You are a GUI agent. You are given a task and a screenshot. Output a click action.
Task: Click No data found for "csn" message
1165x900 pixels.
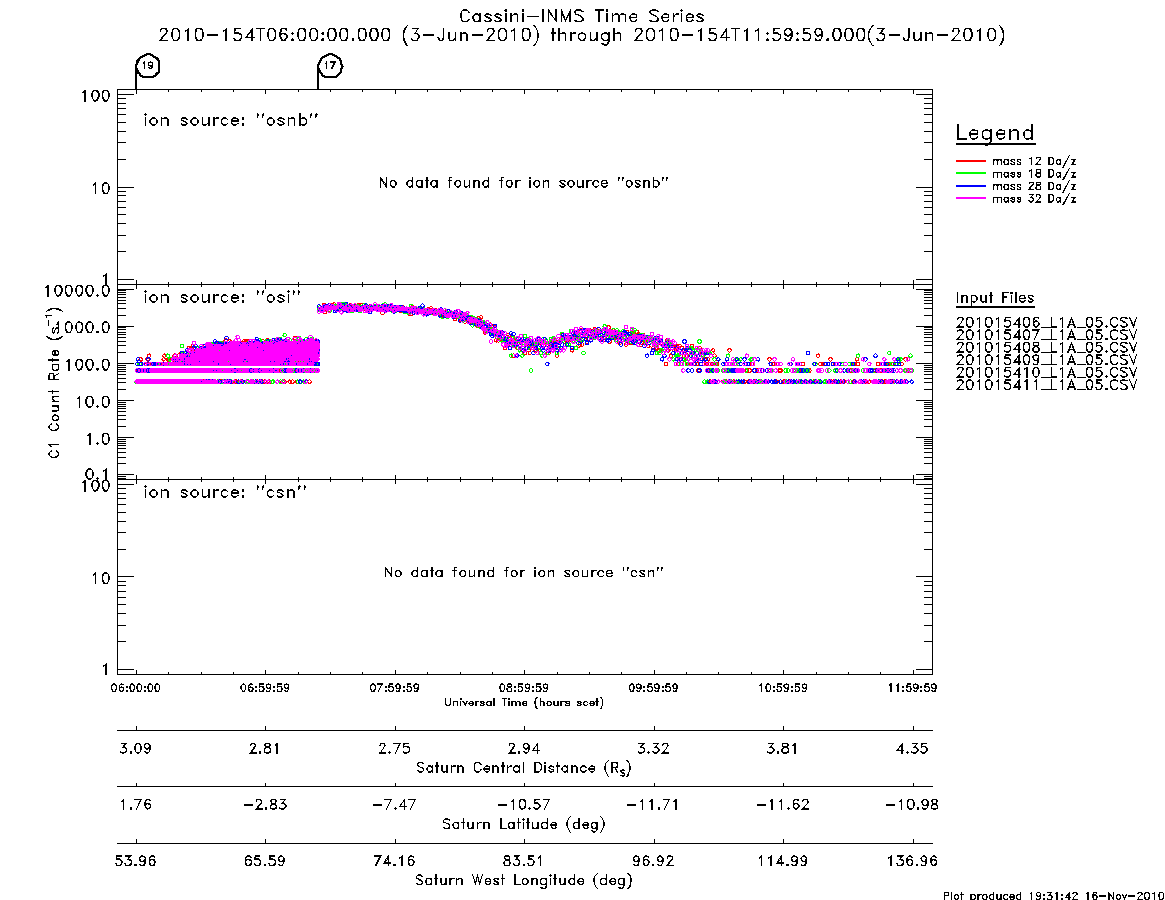point(524,572)
